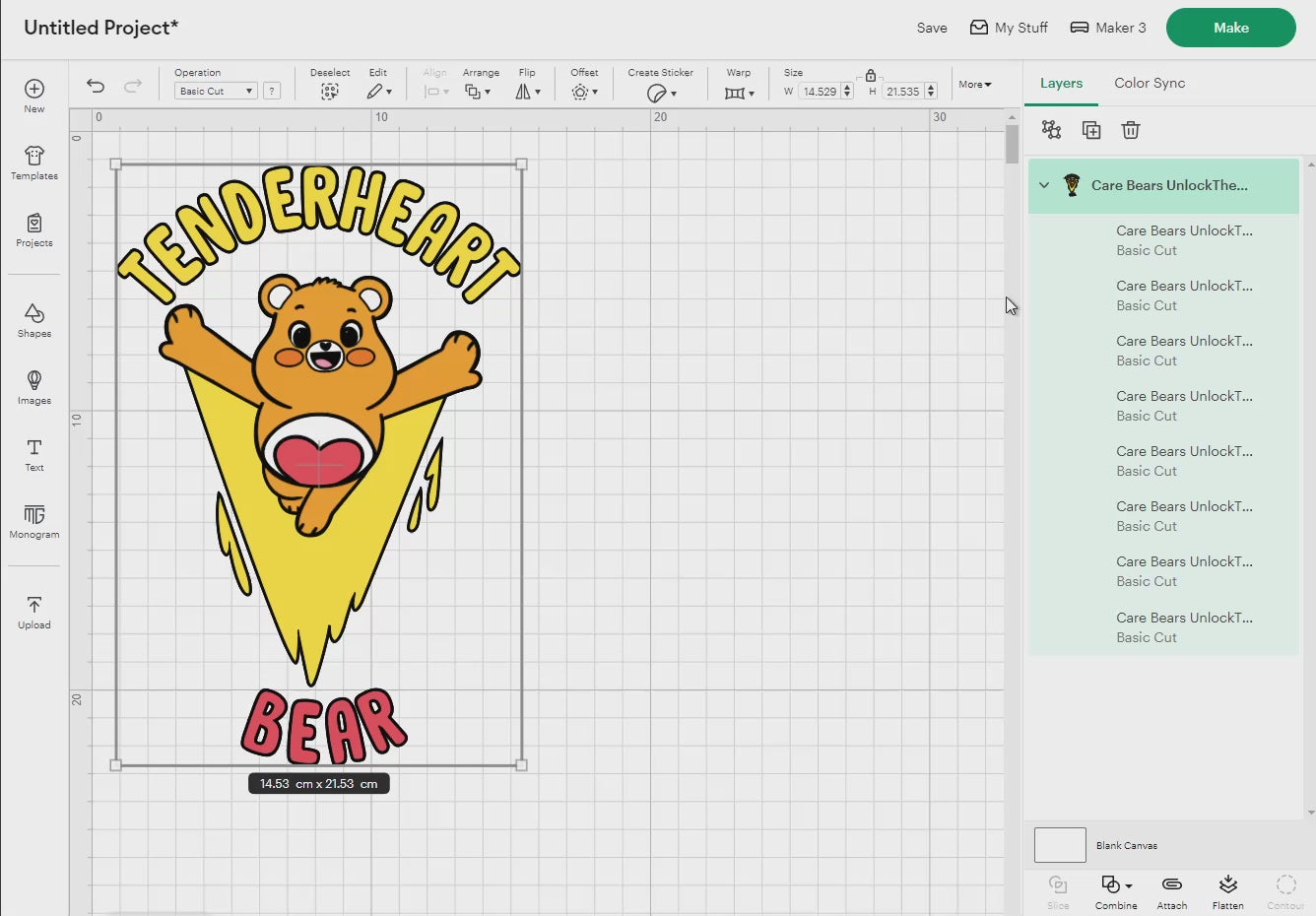Click the Duplicate layer icon

click(x=1091, y=130)
